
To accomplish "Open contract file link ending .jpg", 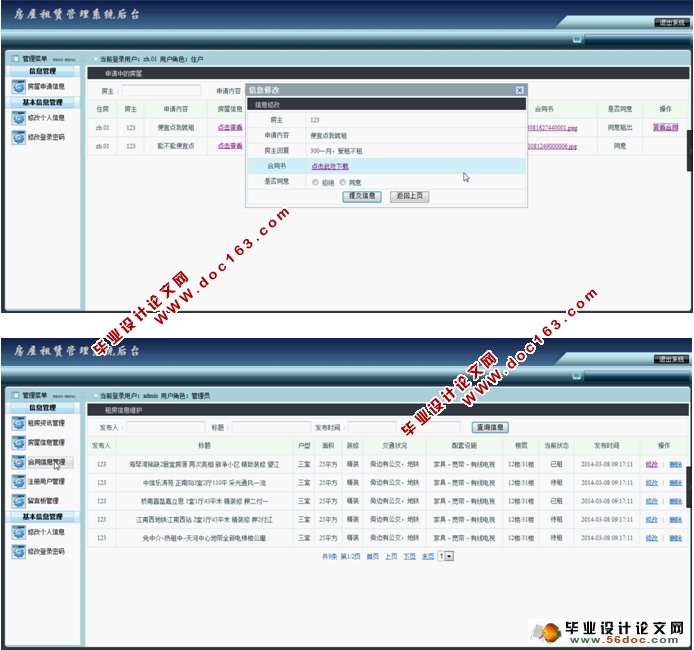I will pyautogui.click(x=552, y=146).
